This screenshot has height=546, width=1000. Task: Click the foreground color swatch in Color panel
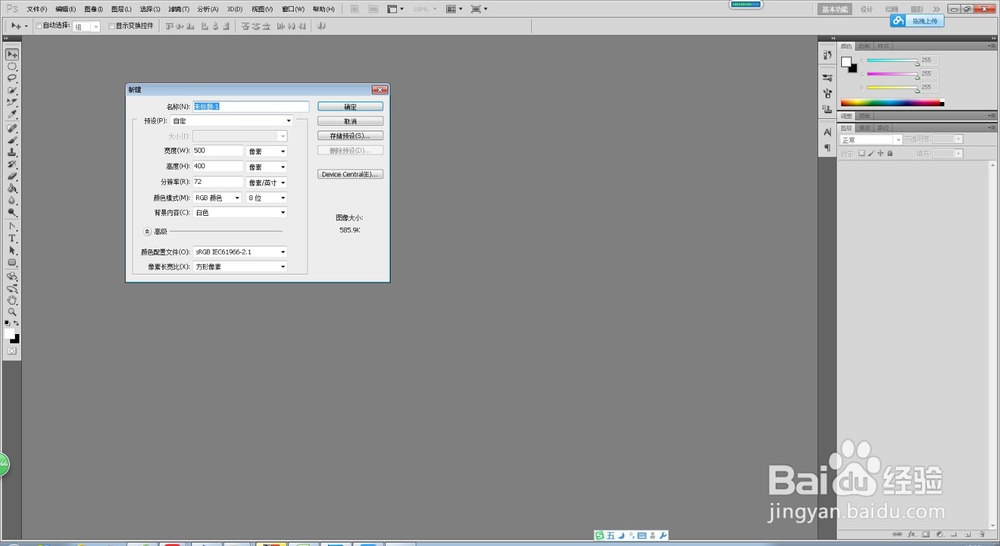(846, 62)
